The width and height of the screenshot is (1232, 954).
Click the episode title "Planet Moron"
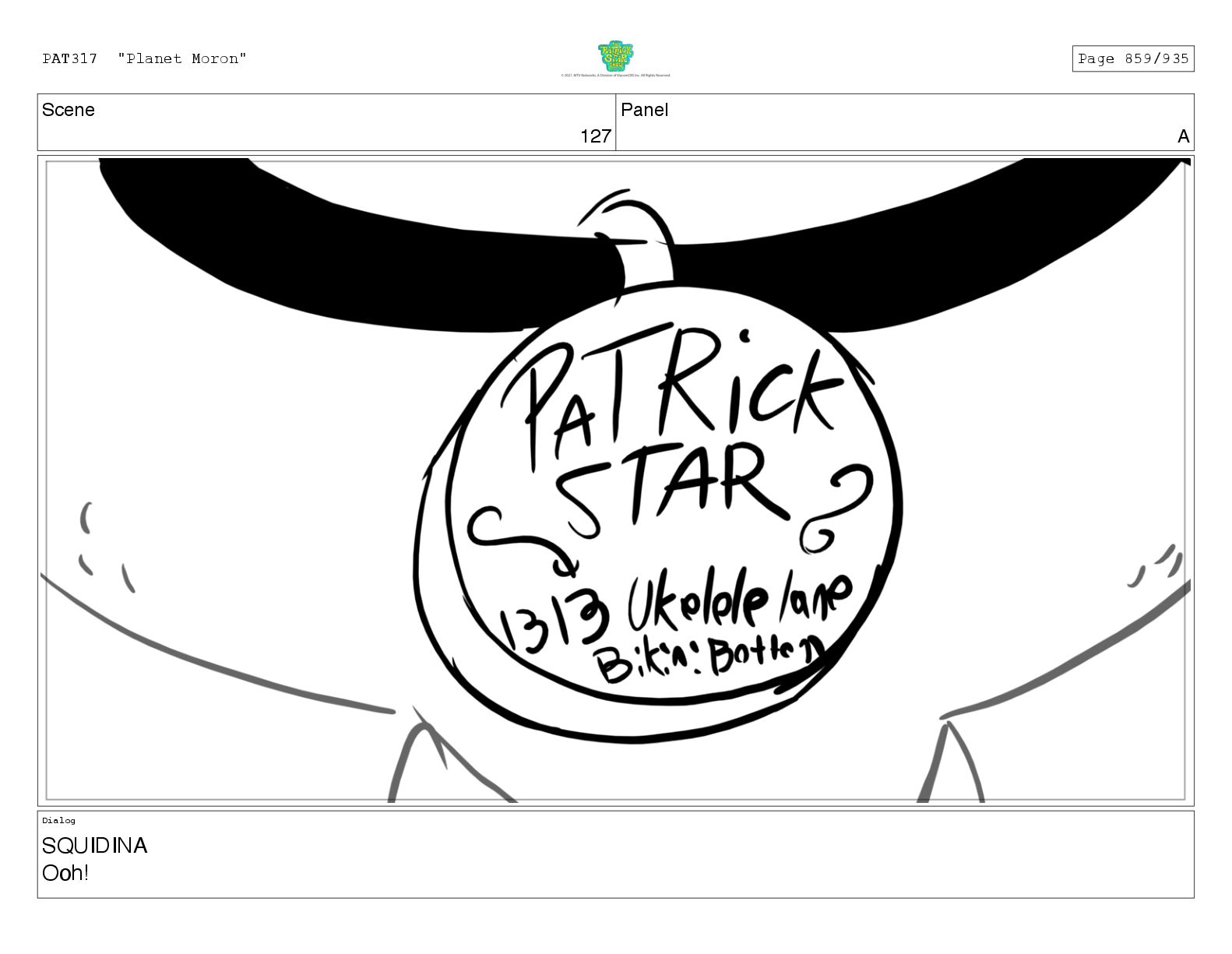pos(182,58)
